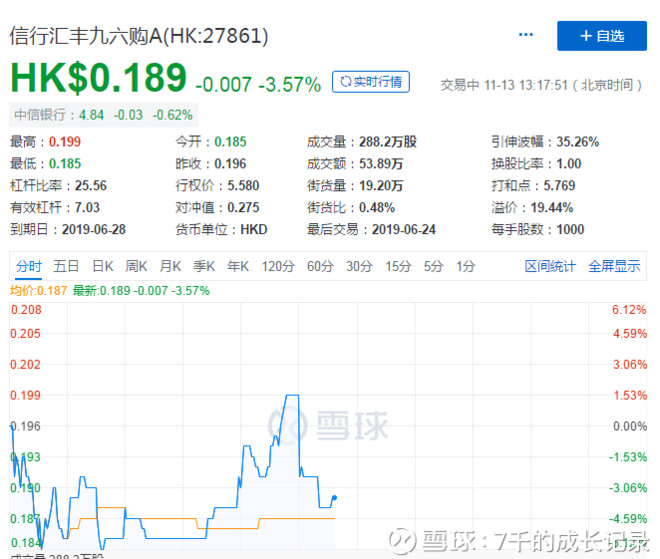Open 区间统计 range statistics
660x559 pixels.
(550, 266)
